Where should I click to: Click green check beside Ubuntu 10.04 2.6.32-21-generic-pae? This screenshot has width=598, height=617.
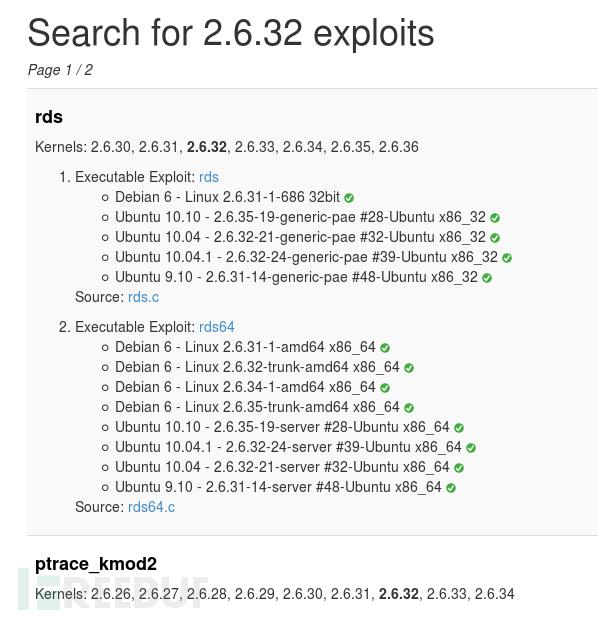click(x=495, y=238)
